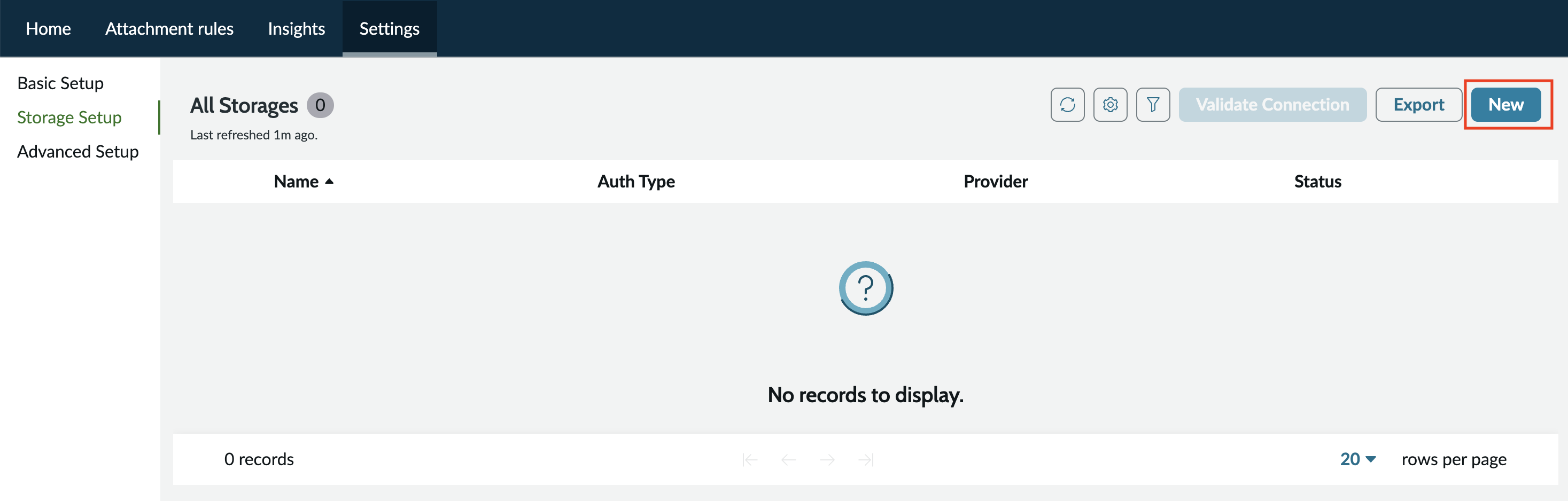Refresh the All Storages list
Screen dimensions: 1568x501
pyautogui.click(x=1067, y=105)
